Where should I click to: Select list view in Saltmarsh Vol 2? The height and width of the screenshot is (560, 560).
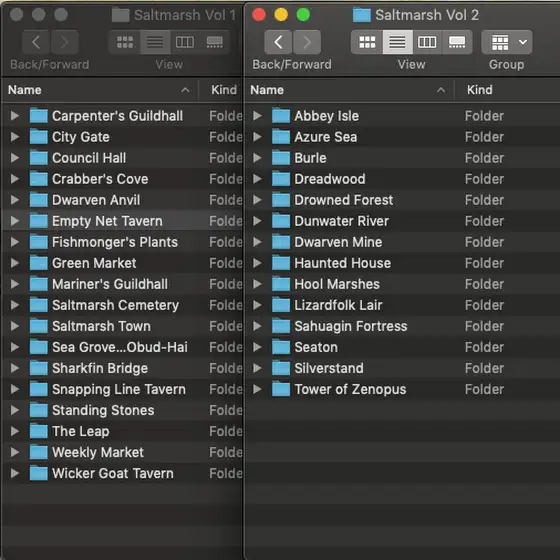tap(398, 42)
